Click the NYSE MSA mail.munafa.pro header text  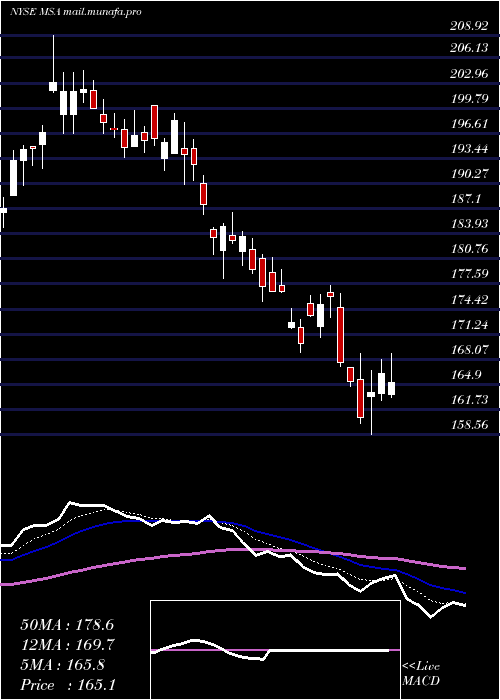(x=75, y=12)
